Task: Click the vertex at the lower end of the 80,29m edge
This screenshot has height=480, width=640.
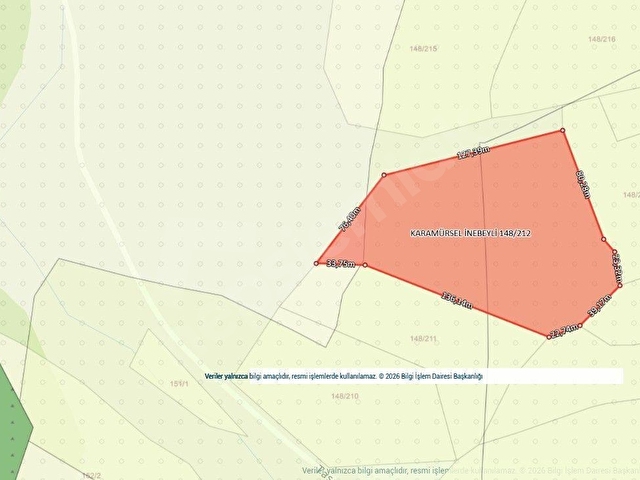Action: point(604,239)
